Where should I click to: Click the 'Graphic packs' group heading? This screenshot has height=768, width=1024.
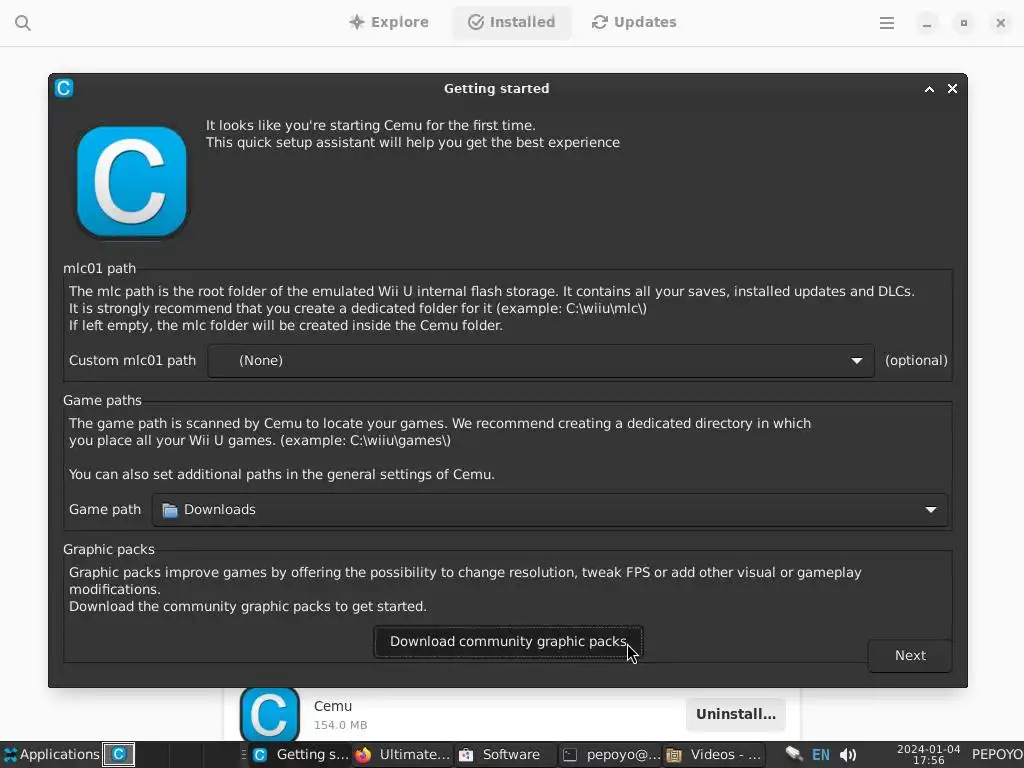108,549
